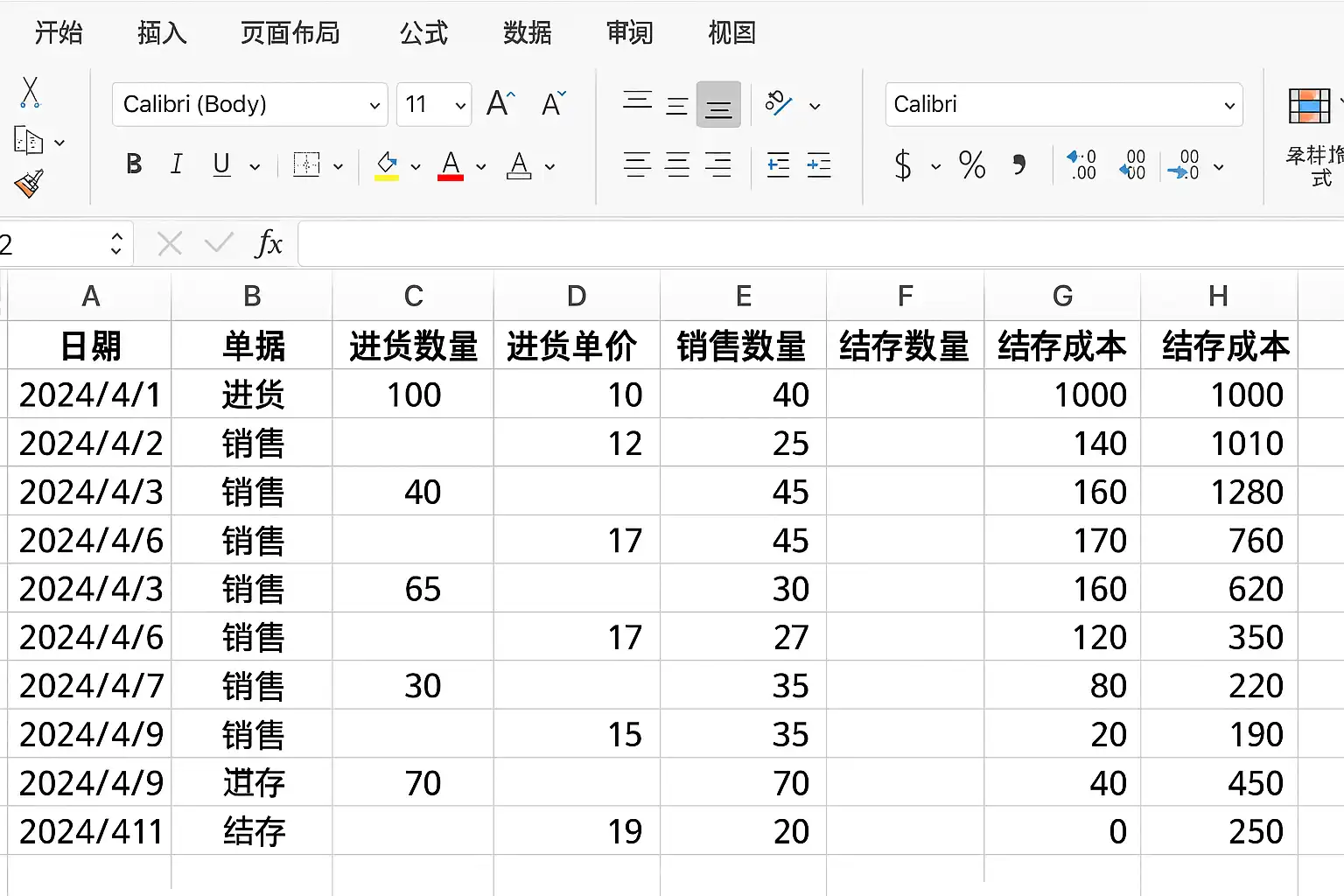This screenshot has height=896, width=1344.
Task: Click the Format Painter brush icon
Action: click(29, 183)
